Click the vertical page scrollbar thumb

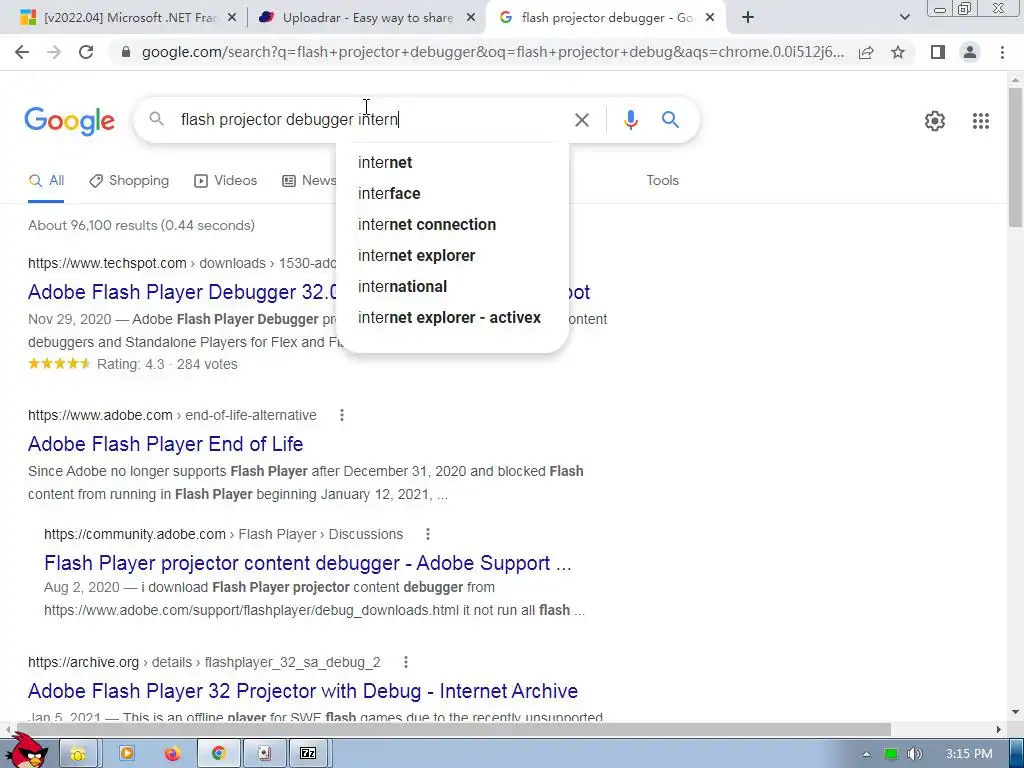coord(1016,157)
